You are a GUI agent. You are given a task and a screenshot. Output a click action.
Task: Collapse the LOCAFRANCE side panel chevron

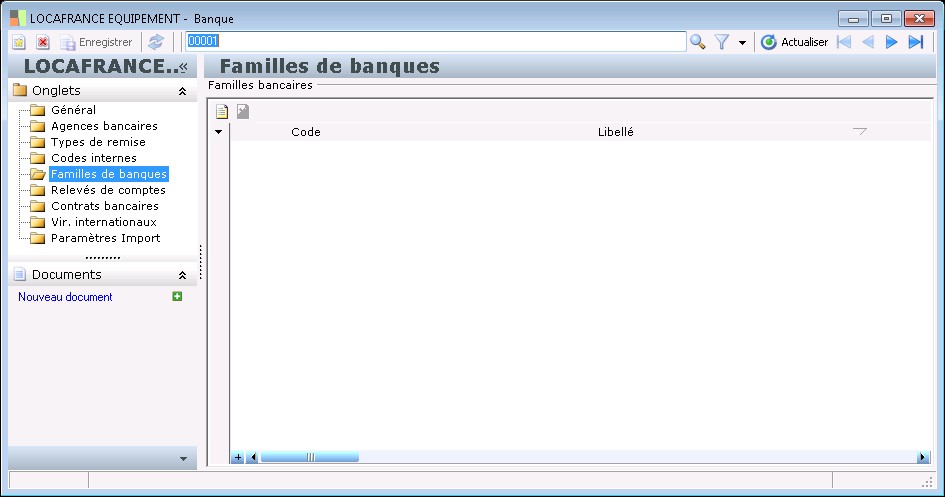(x=183, y=67)
